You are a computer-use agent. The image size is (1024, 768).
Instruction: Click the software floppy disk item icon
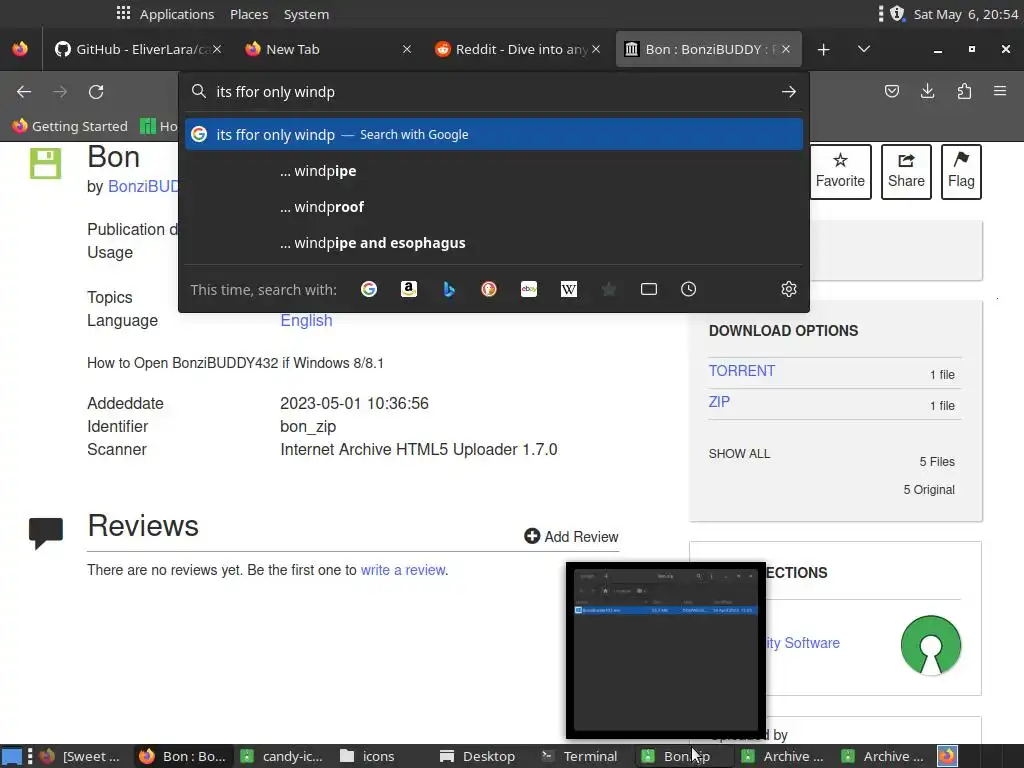click(x=45, y=163)
